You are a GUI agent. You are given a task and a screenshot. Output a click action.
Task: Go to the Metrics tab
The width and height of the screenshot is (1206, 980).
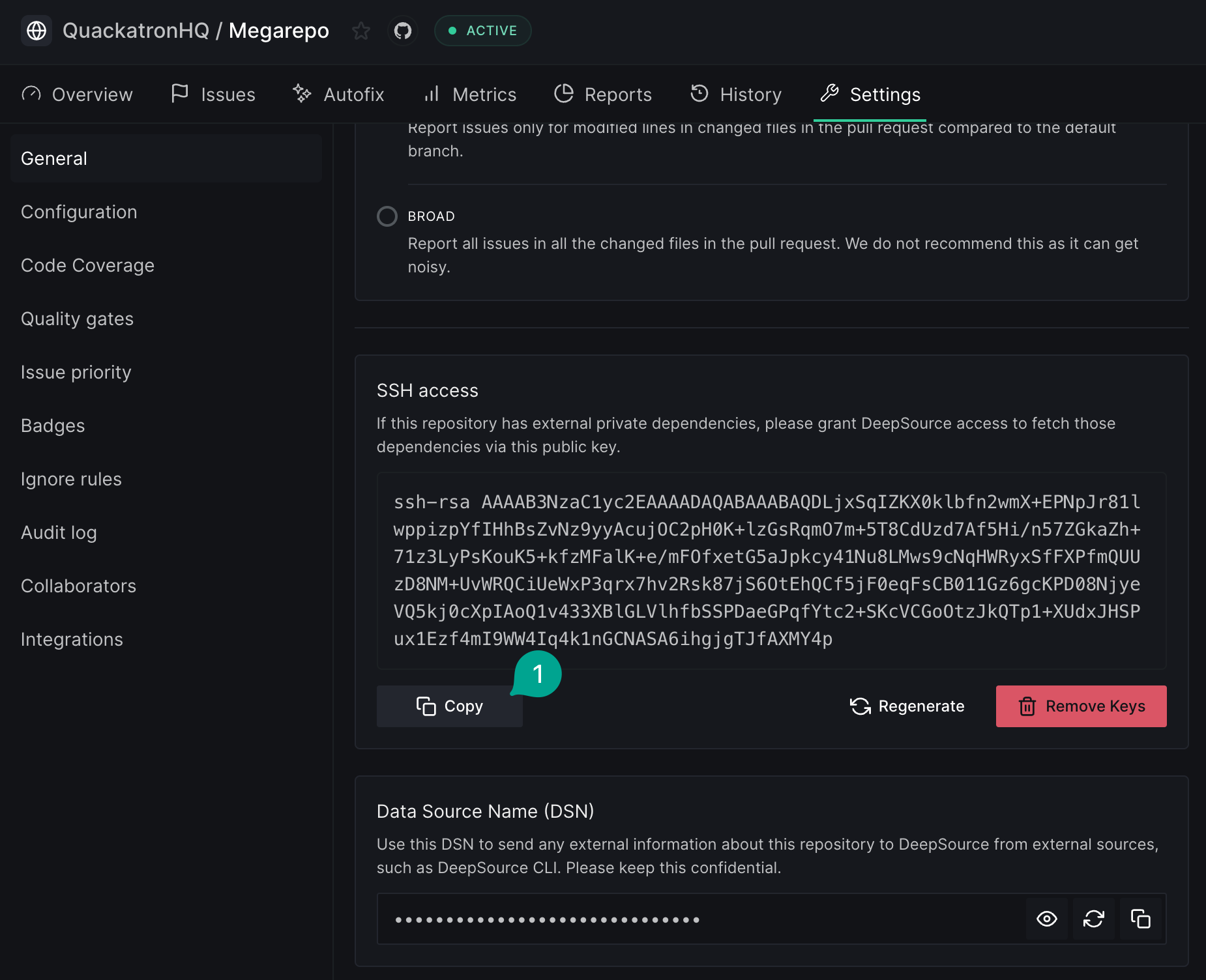pyautogui.click(x=469, y=94)
